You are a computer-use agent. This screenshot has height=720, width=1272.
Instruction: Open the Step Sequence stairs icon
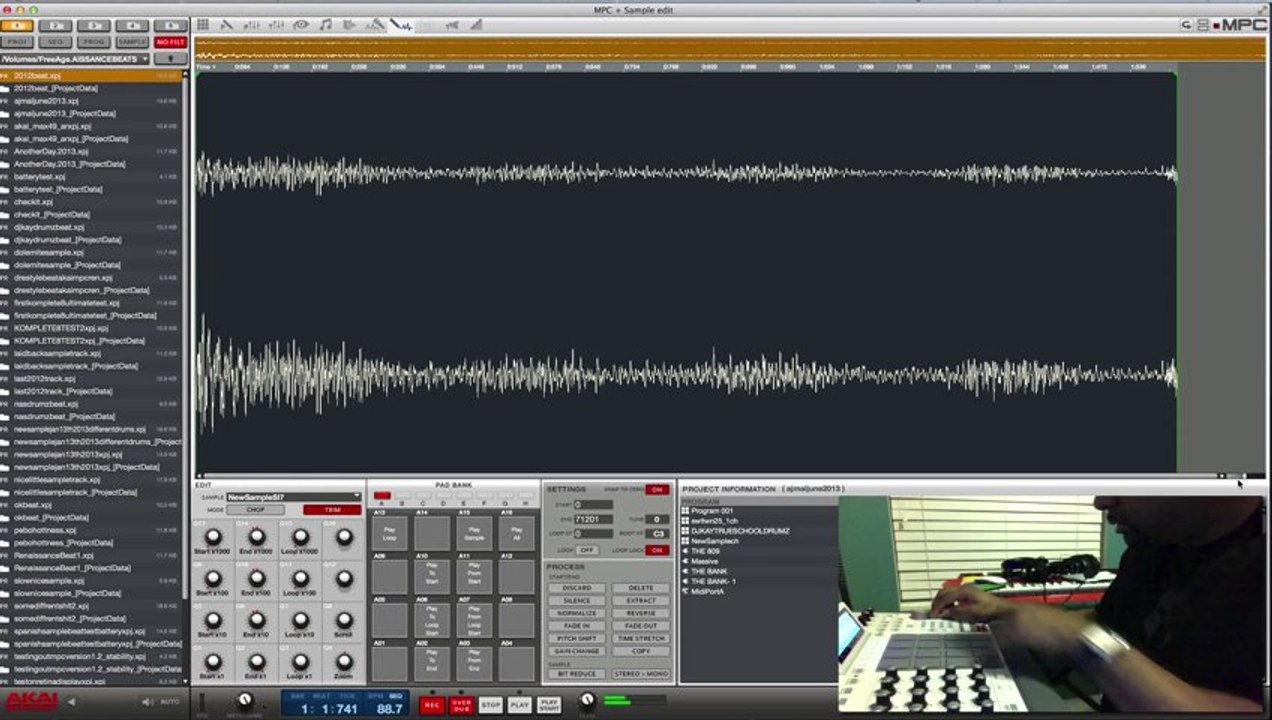click(476, 25)
